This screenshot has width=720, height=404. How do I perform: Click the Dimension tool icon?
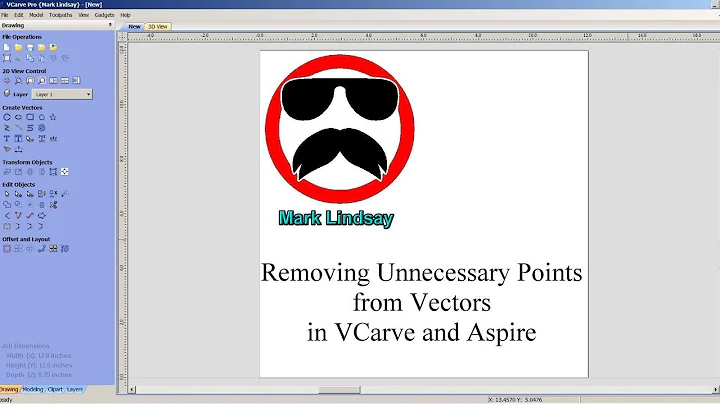18,149
